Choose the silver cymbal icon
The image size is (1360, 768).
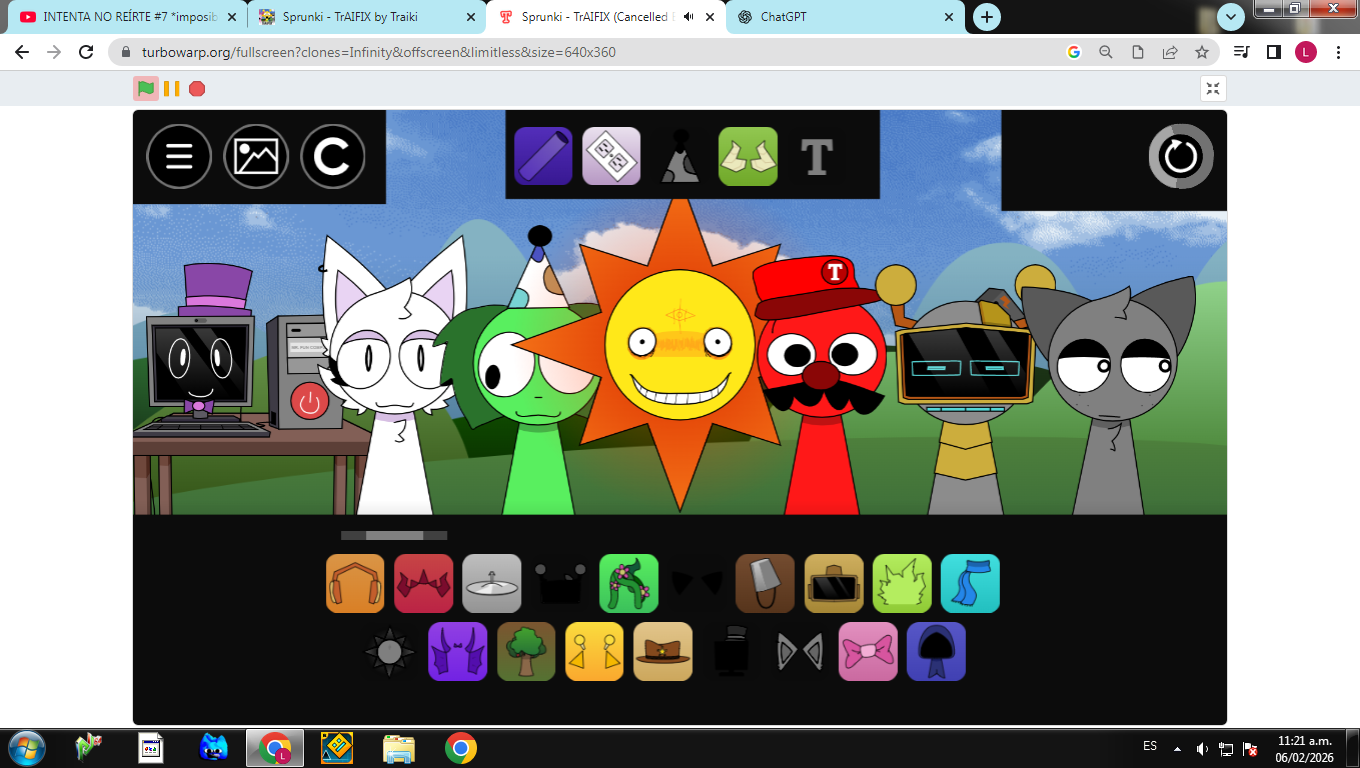pos(492,583)
